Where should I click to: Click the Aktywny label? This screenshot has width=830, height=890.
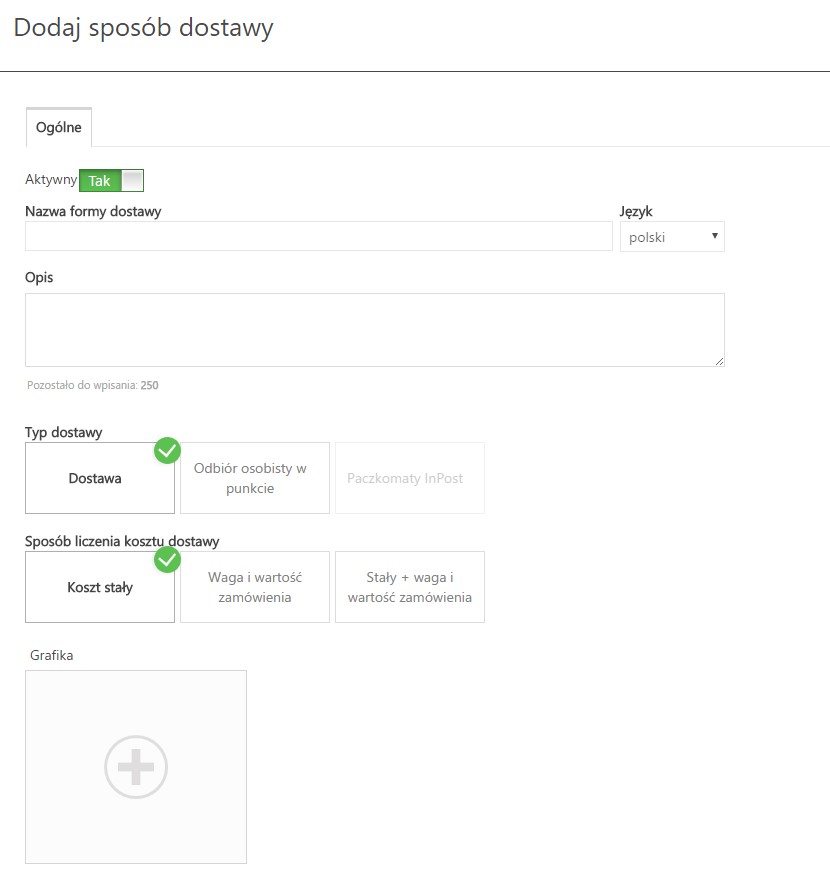[x=51, y=179]
